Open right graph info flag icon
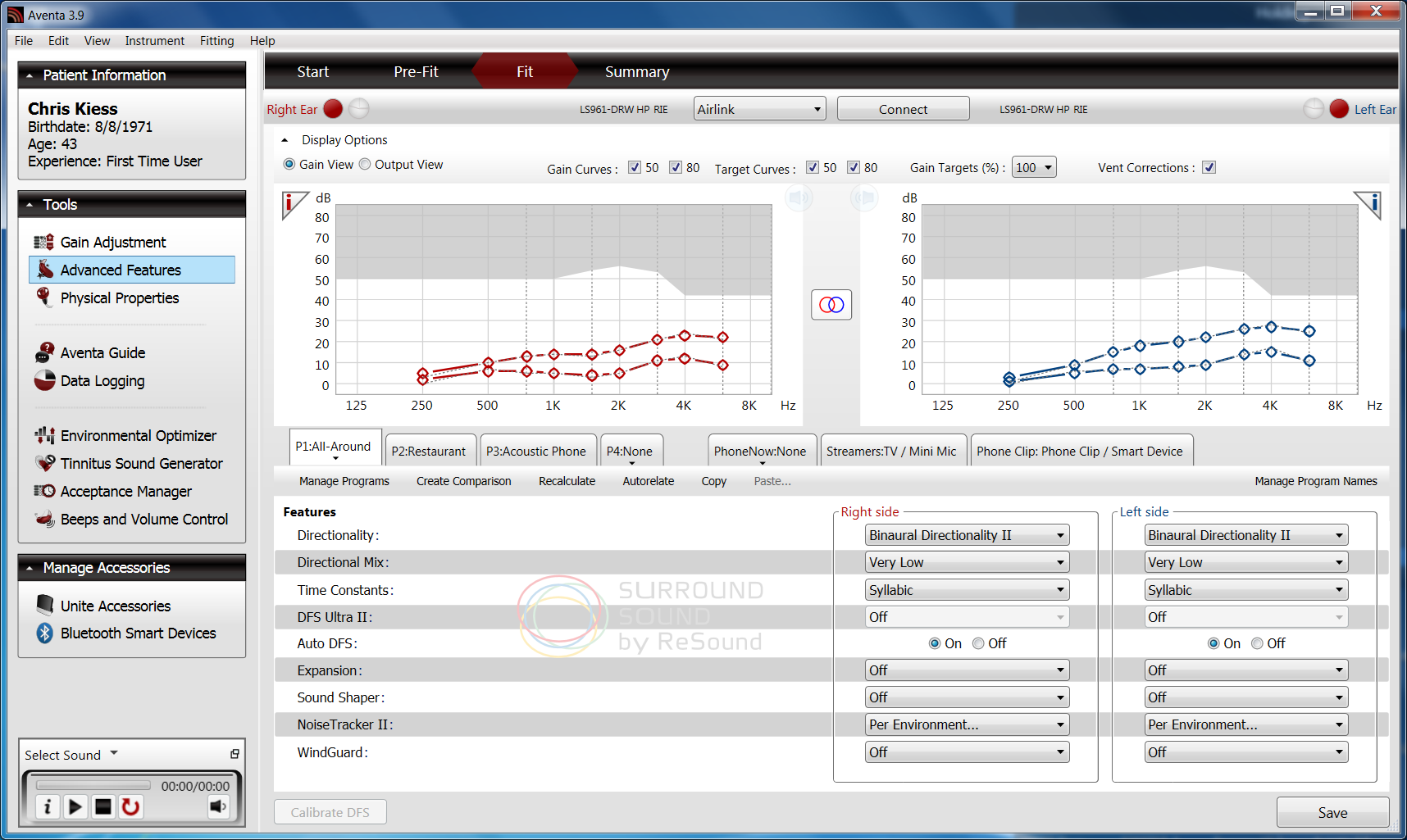 (x=292, y=203)
